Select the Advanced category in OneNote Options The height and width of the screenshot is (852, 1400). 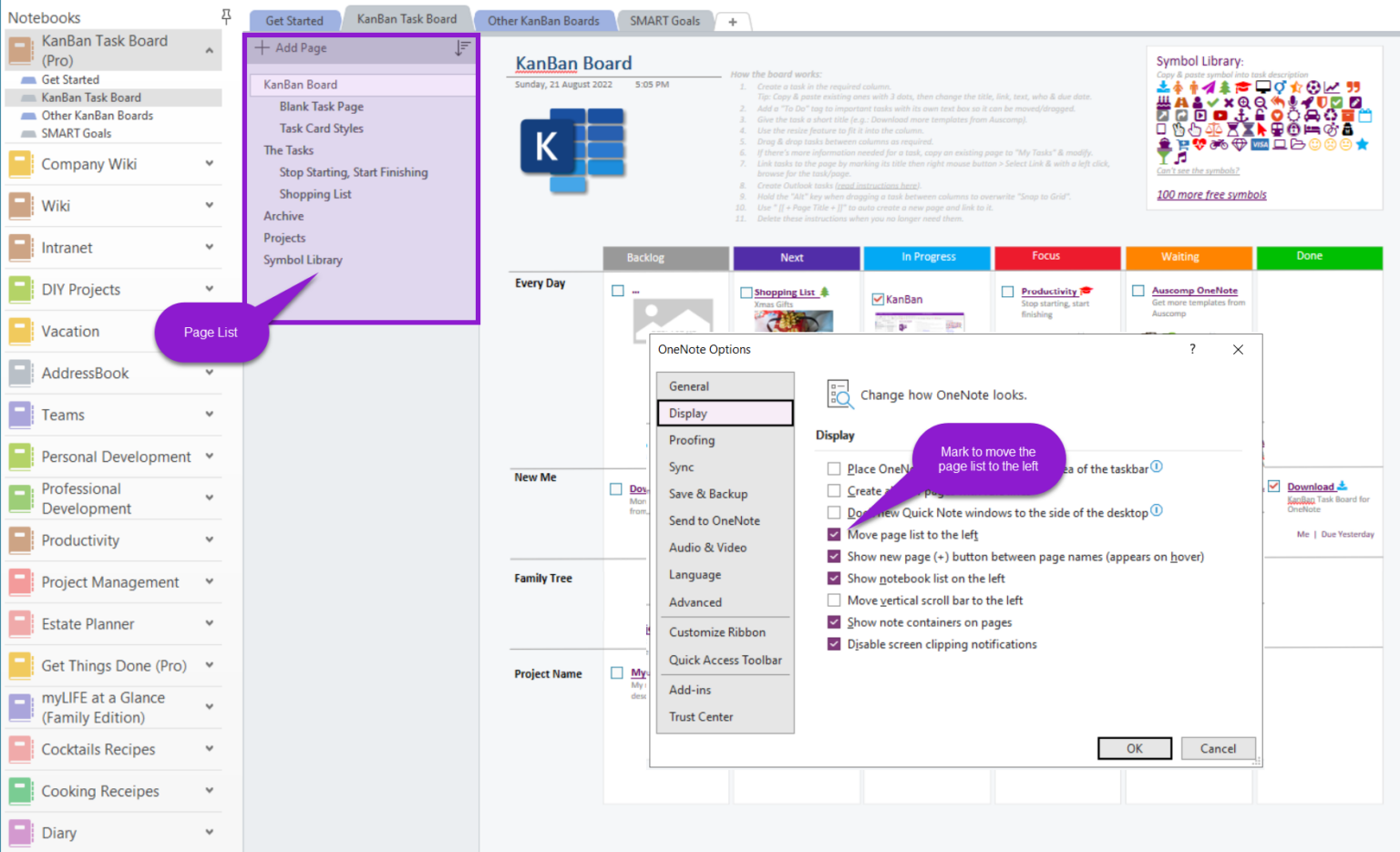pyautogui.click(x=695, y=602)
